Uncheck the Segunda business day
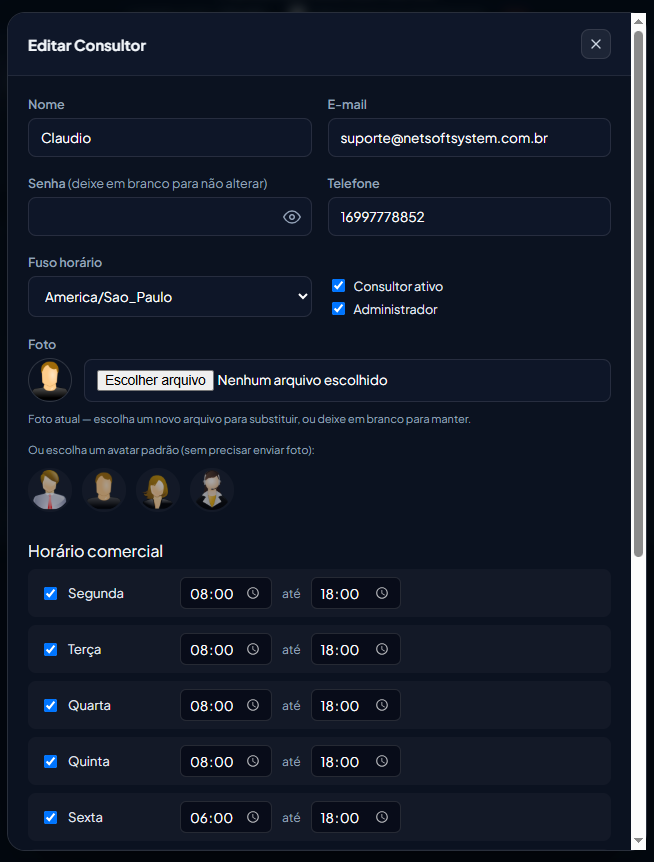Image resolution: width=654 pixels, height=862 pixels. click(51, 594)
